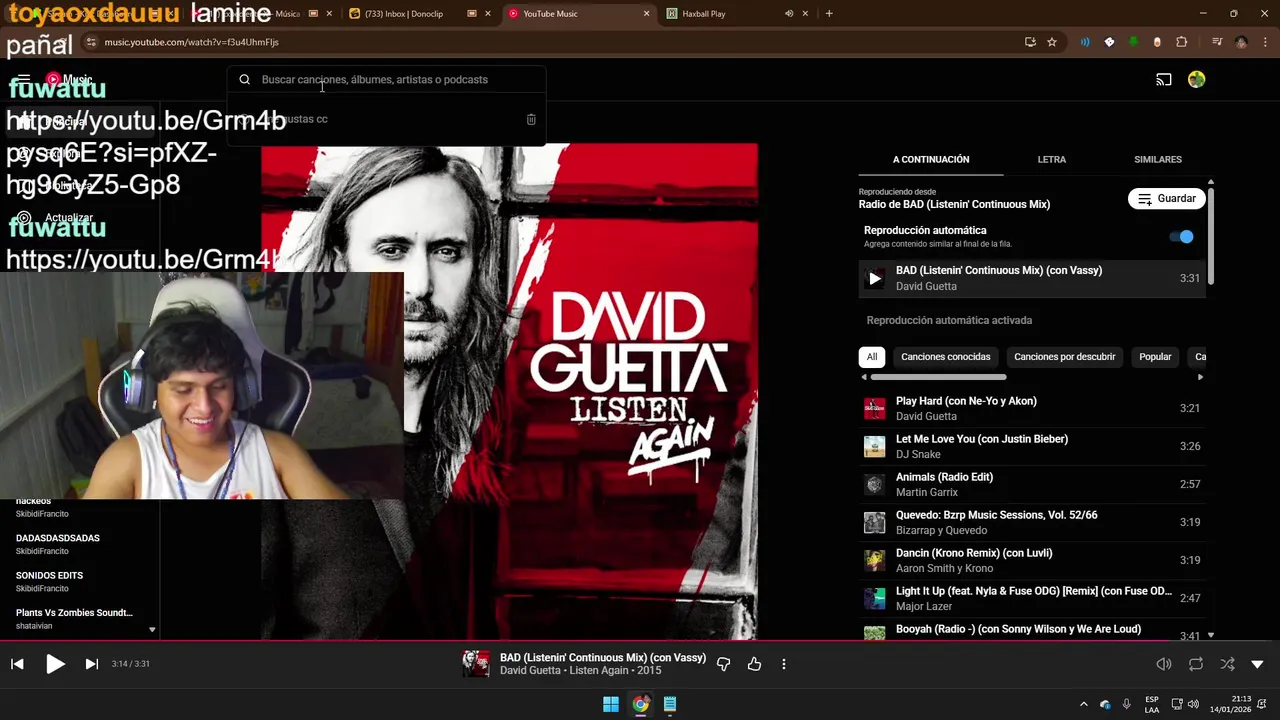Image resolution: width=1280 pixels, height=720 pixels.
Task: Select Animals (Radio Edit) by Martin Garrix
Action: click(x=1032, y=484)
